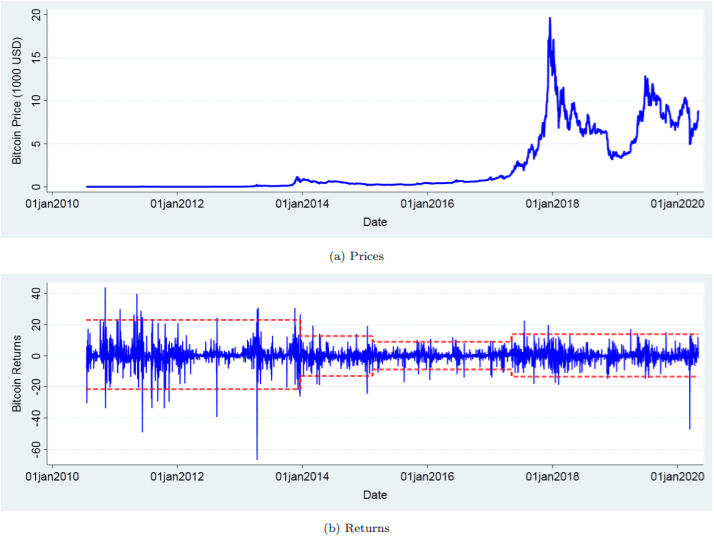This screenshot has width=714, height=539.
Task: Click the "(b) Returns" caption
Action: tap(356, 528)
